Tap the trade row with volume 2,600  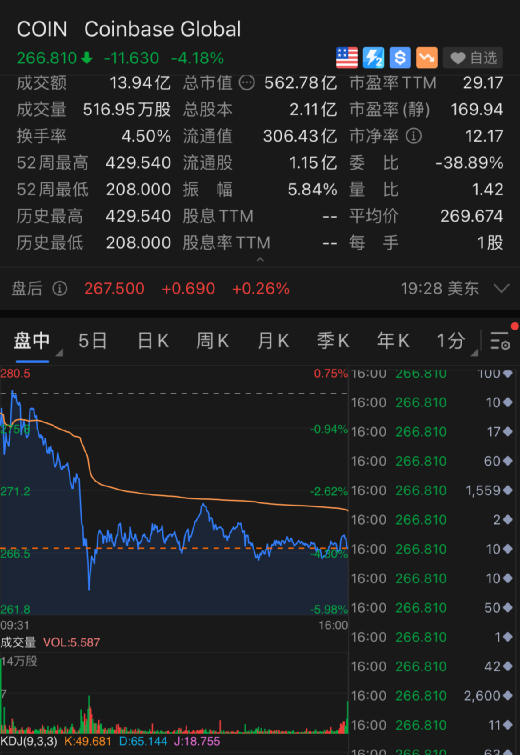tap(432, 695)
